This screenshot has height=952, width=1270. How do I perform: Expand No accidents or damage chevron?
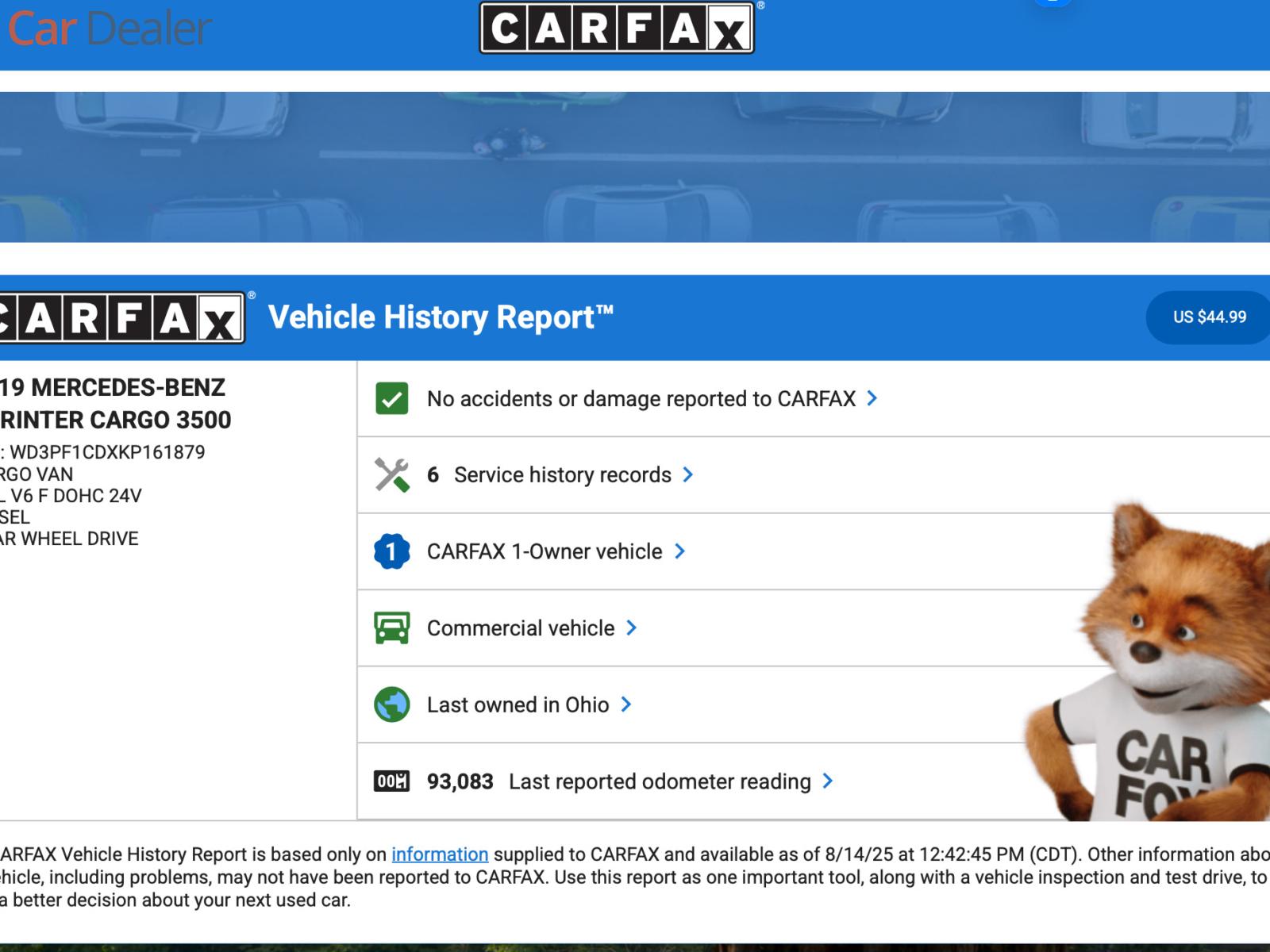pos(872,398)
